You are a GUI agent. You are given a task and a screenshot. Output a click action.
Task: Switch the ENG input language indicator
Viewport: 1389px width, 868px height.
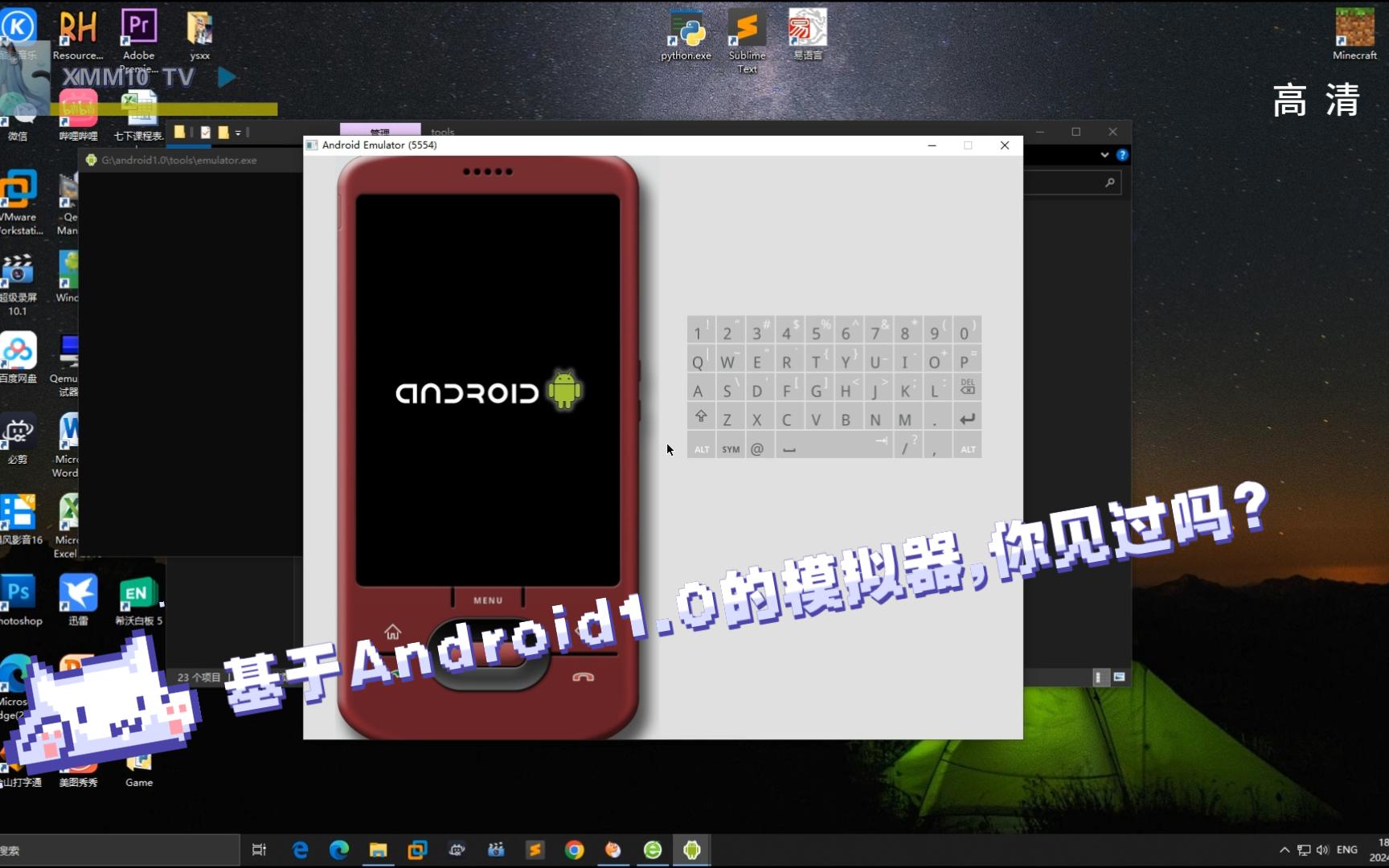pos(1347,850)
